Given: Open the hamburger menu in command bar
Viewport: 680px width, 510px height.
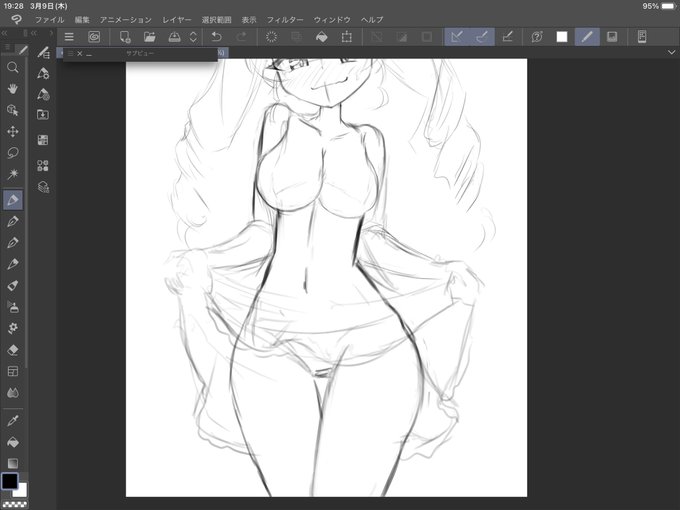Looking at the screenshot, I should click(69, 37).
